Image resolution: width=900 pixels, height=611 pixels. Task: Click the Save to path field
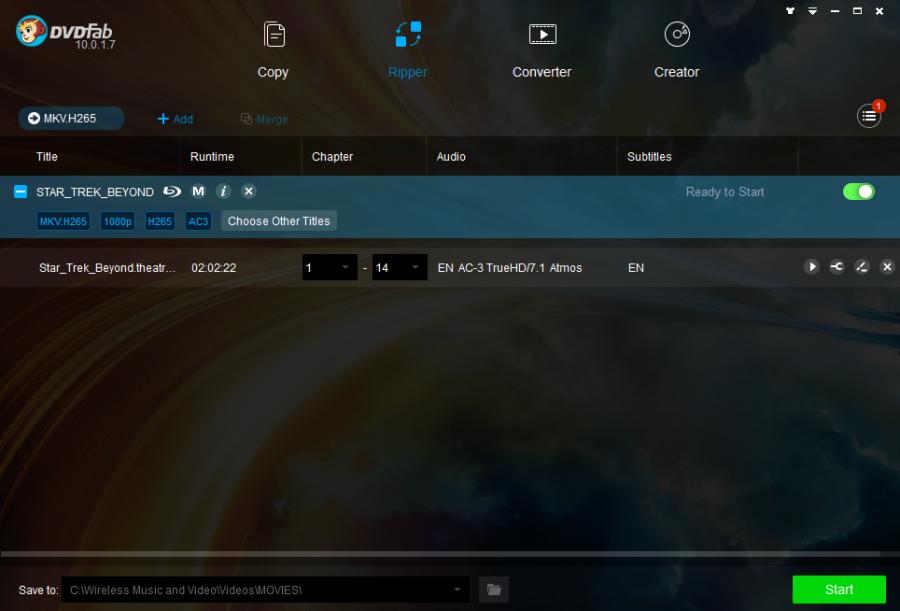[x=265, y=590]
